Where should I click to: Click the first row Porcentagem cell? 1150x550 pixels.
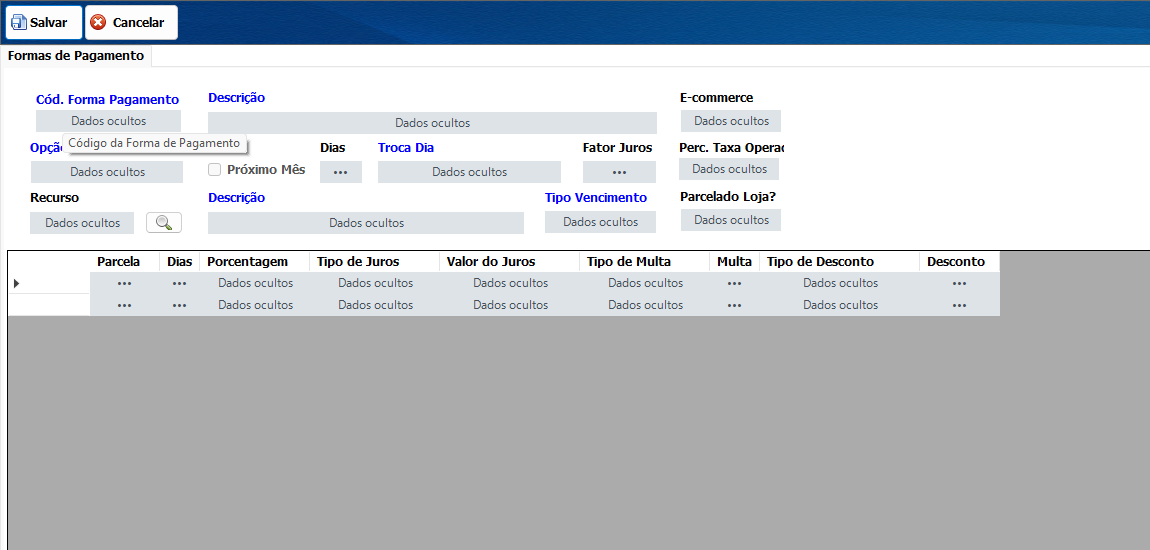[254, 283]
